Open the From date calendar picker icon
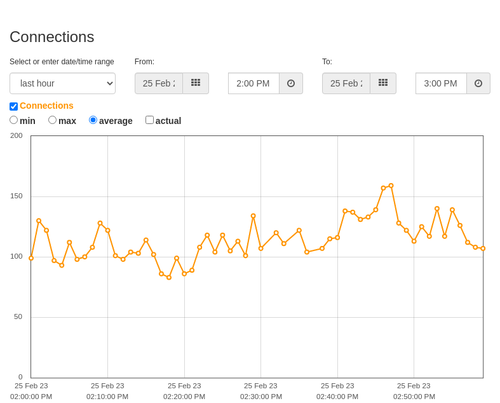Screen dimensions: 500x403 click(x=196, y=83)
